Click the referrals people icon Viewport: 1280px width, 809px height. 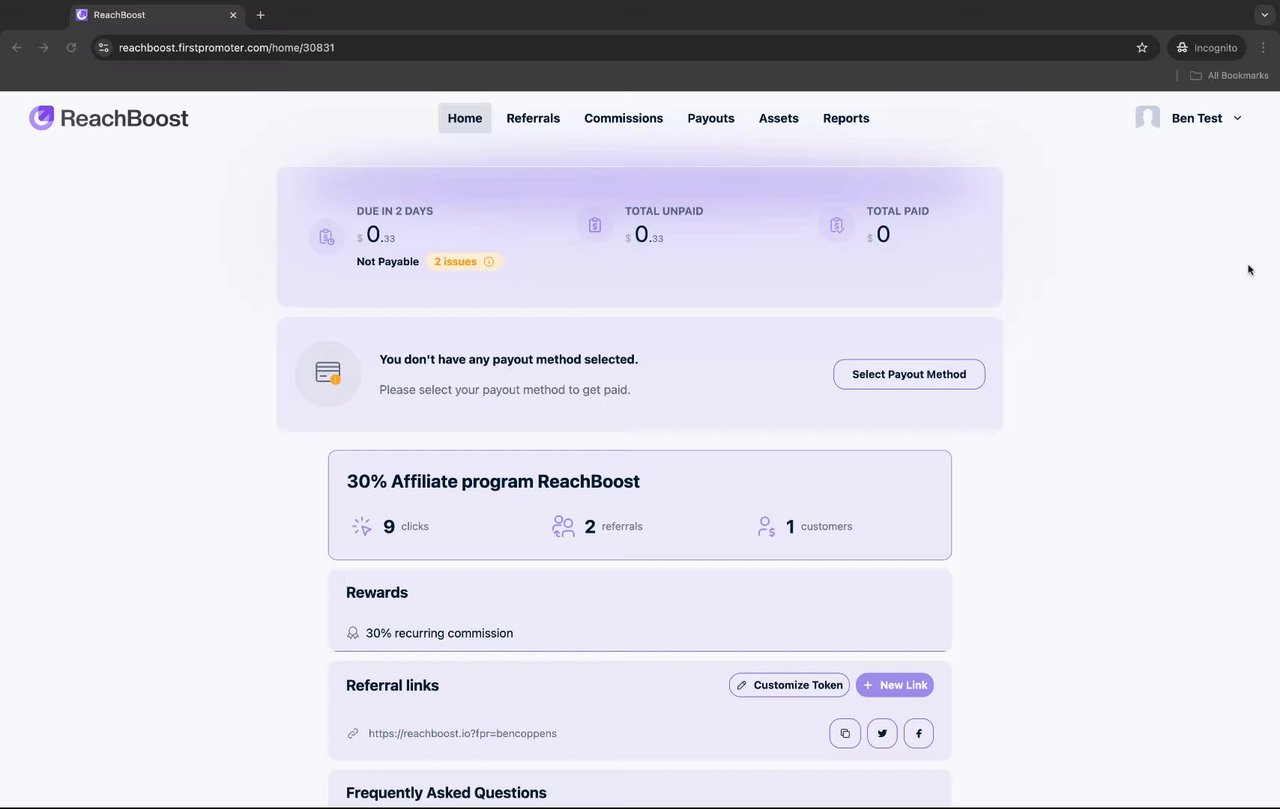(x=563, y=526)
